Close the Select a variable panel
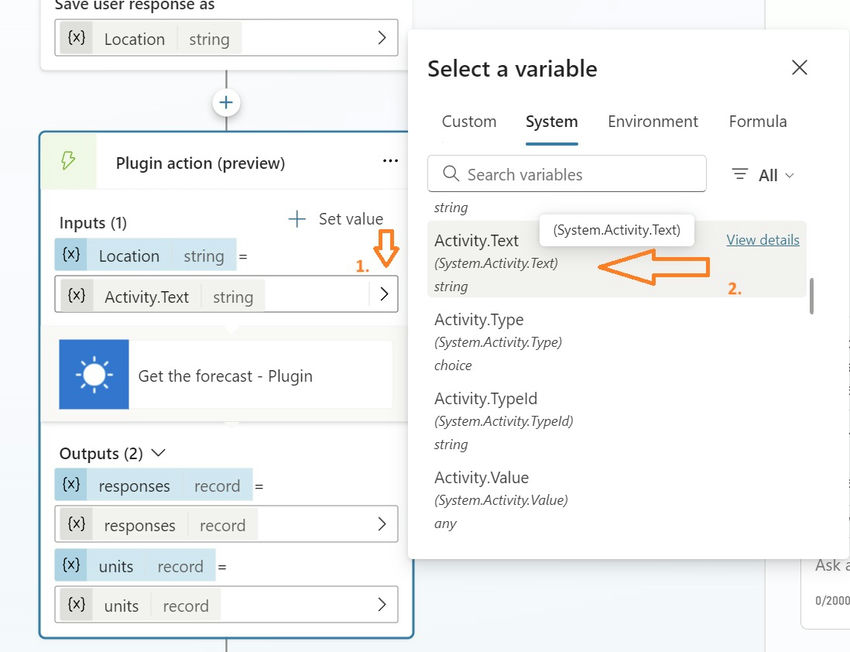This screenshot has height=652, width=850. pyautogui.click(x=799, y=68)
